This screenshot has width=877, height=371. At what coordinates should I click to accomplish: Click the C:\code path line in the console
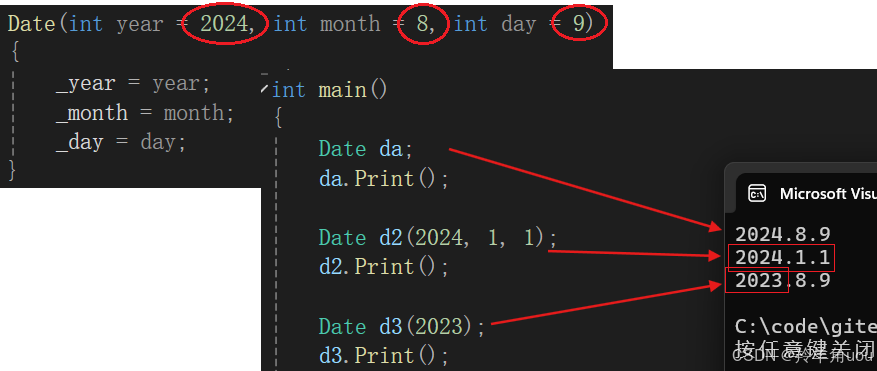[805, 326]
